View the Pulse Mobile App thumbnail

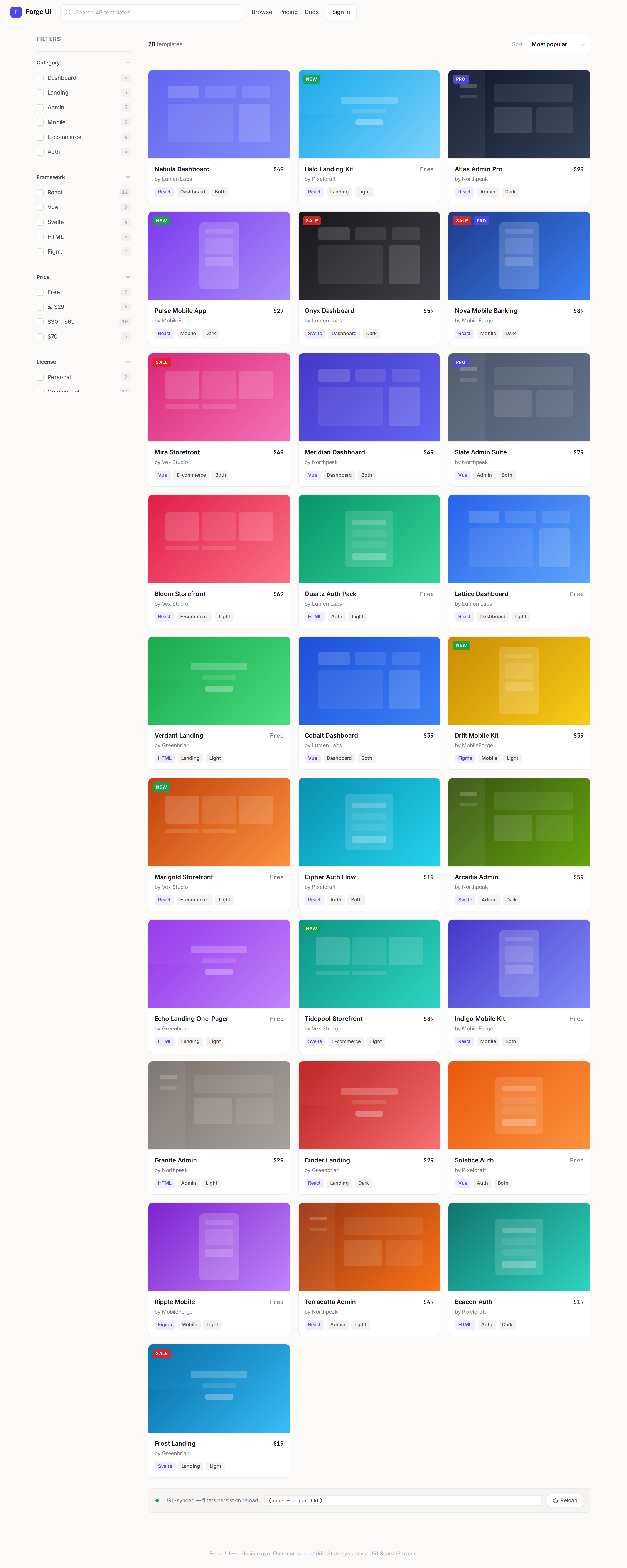click(x=219, y=256)
